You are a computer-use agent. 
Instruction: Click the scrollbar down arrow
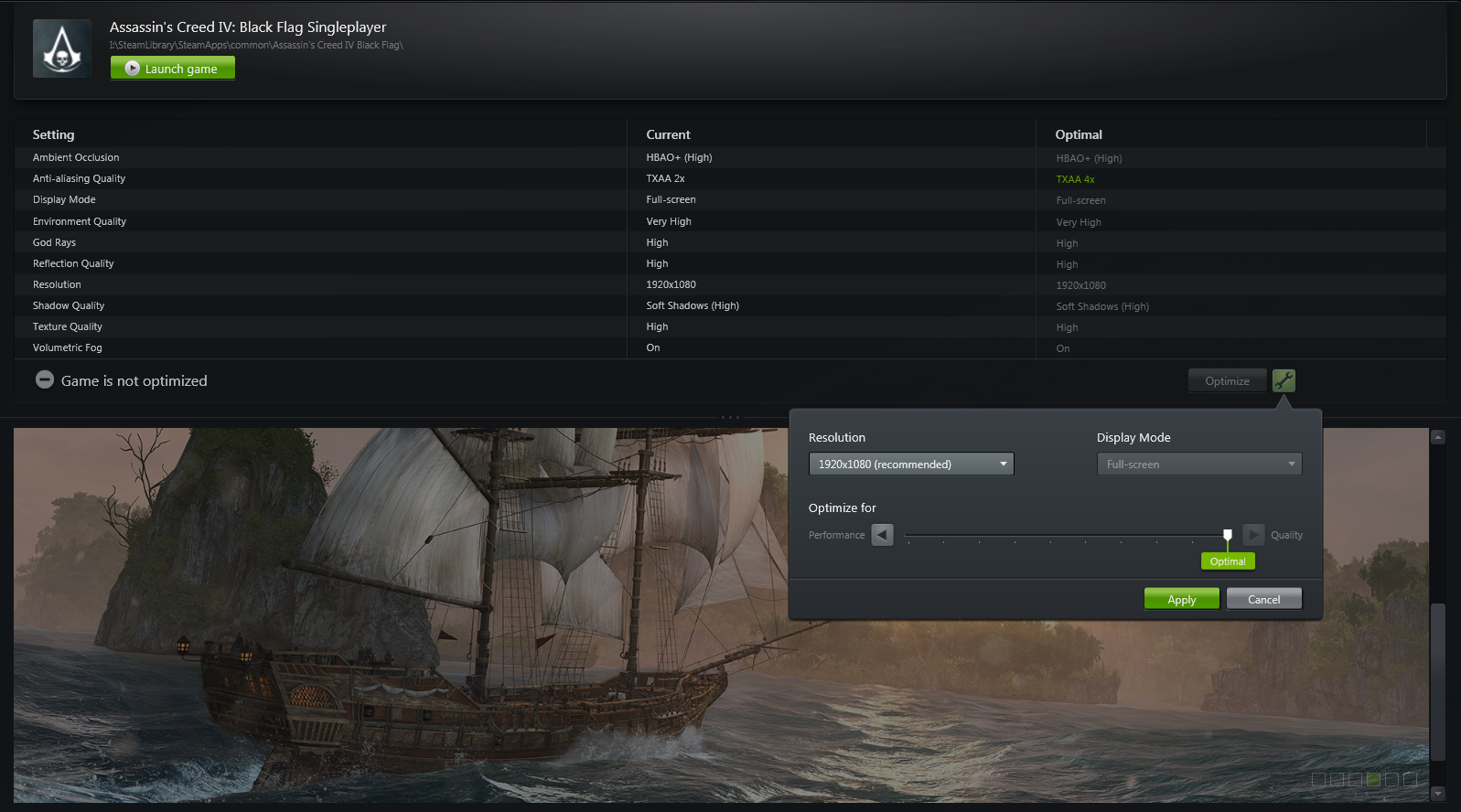[1437, 793]
